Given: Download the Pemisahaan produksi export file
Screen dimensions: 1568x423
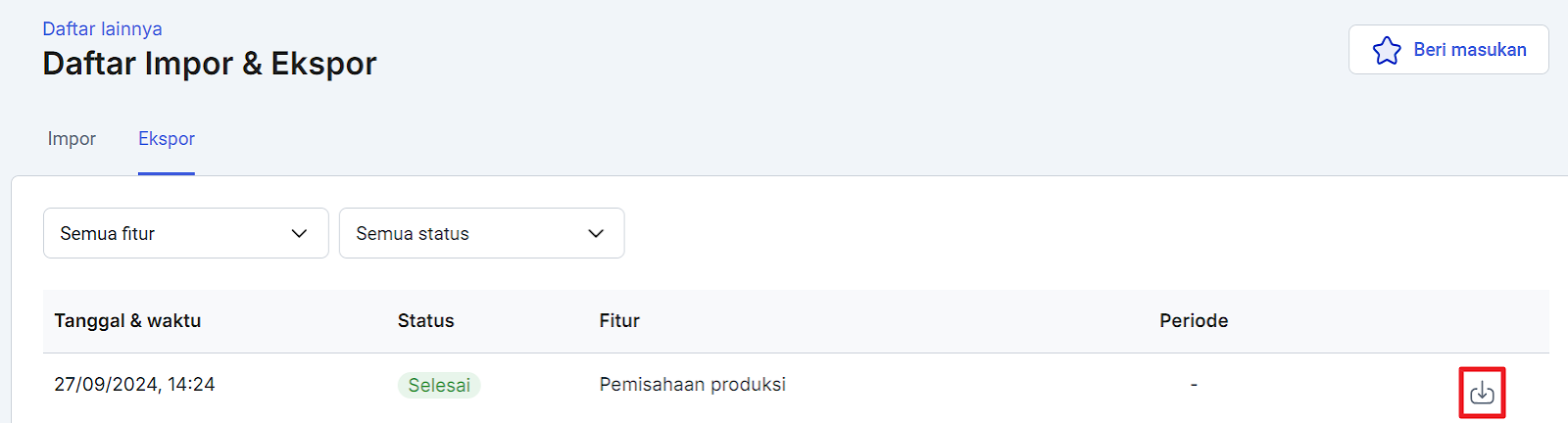Looking at the screenshot, I should point(1482,393).
